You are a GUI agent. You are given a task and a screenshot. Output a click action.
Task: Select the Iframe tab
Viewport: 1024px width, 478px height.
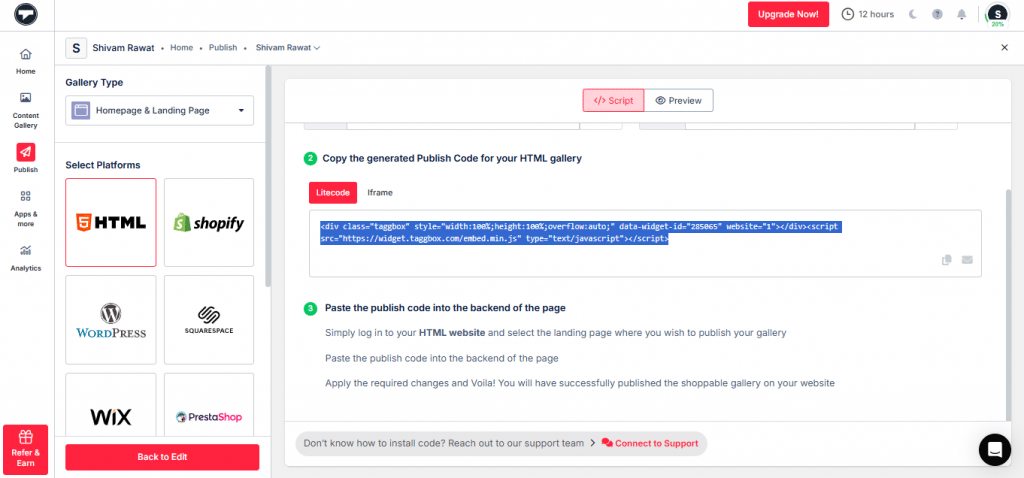pyautogui.click(x=380, y=193)
